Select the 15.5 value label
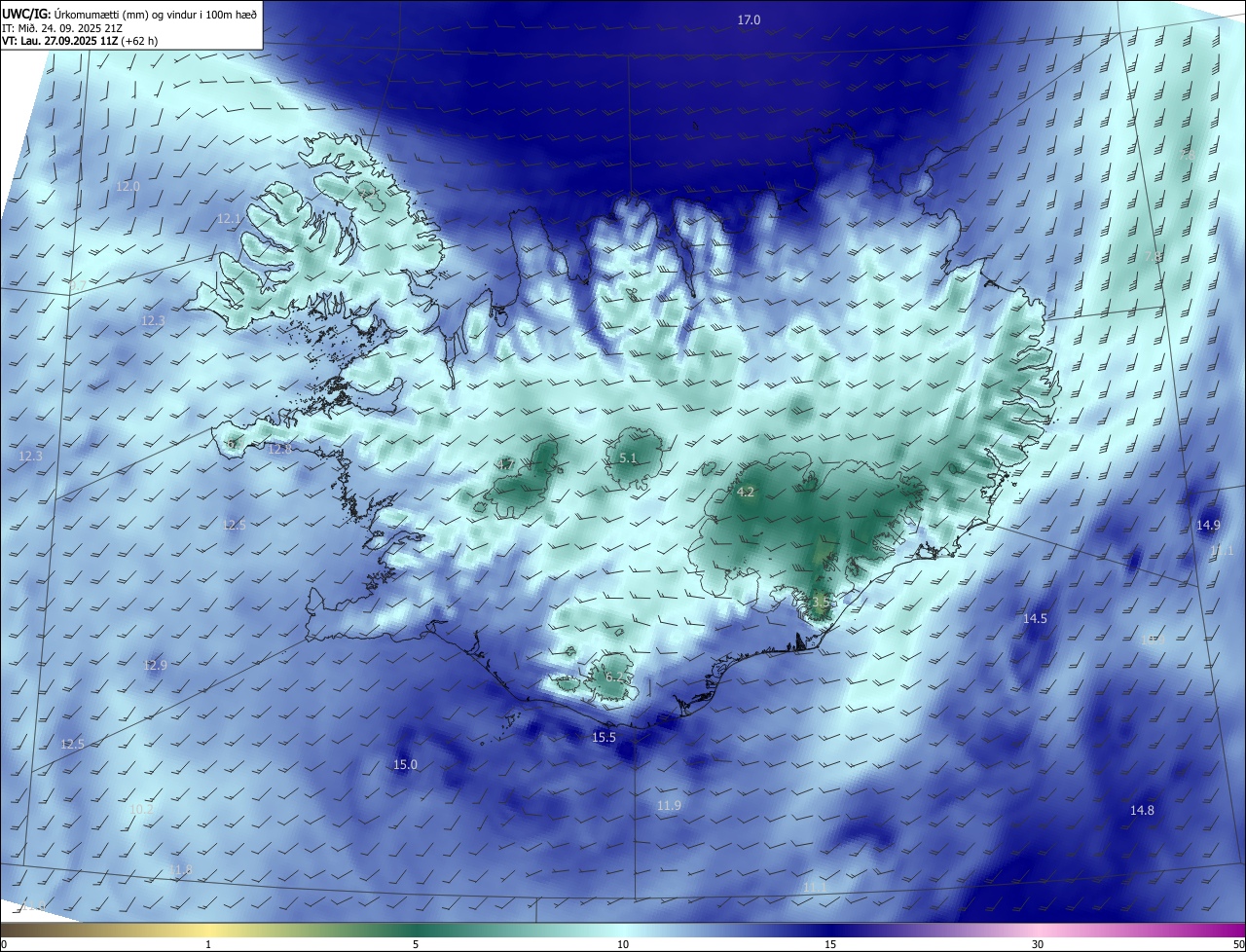Viewport: 1246px width, 952px height. (x=605, y=738)
